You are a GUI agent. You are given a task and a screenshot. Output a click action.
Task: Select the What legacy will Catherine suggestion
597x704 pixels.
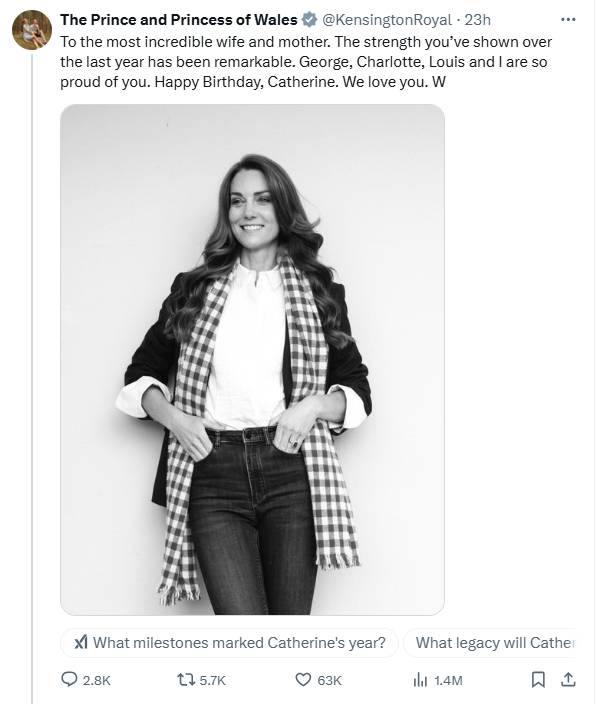click(490, 642)
